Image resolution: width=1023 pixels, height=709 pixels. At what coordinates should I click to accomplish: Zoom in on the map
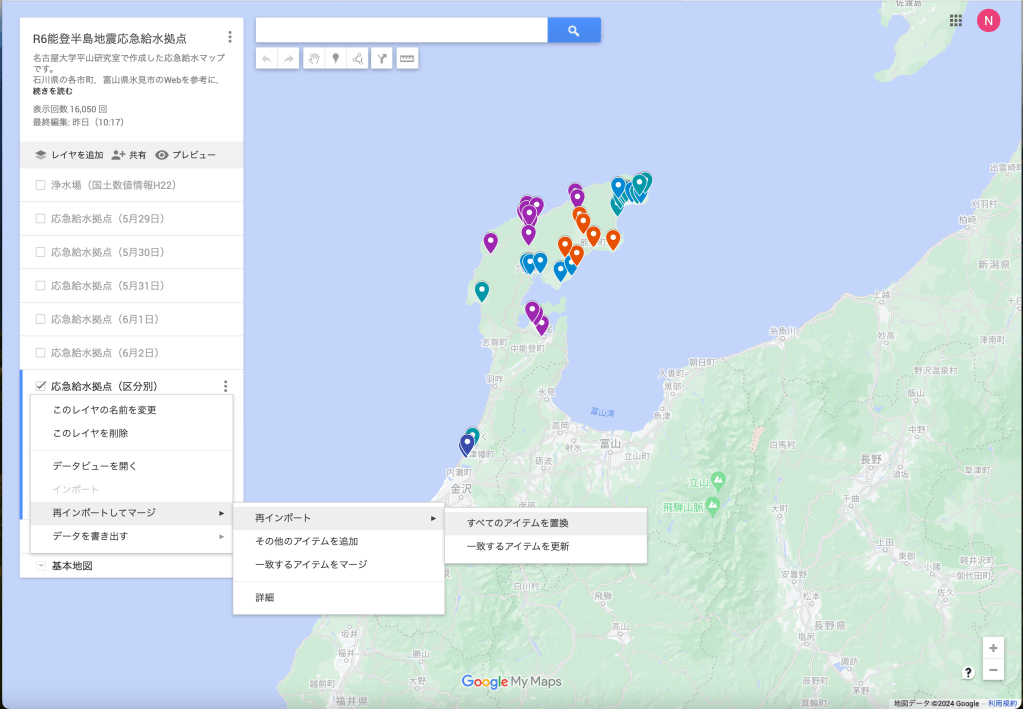coord(992,648)
